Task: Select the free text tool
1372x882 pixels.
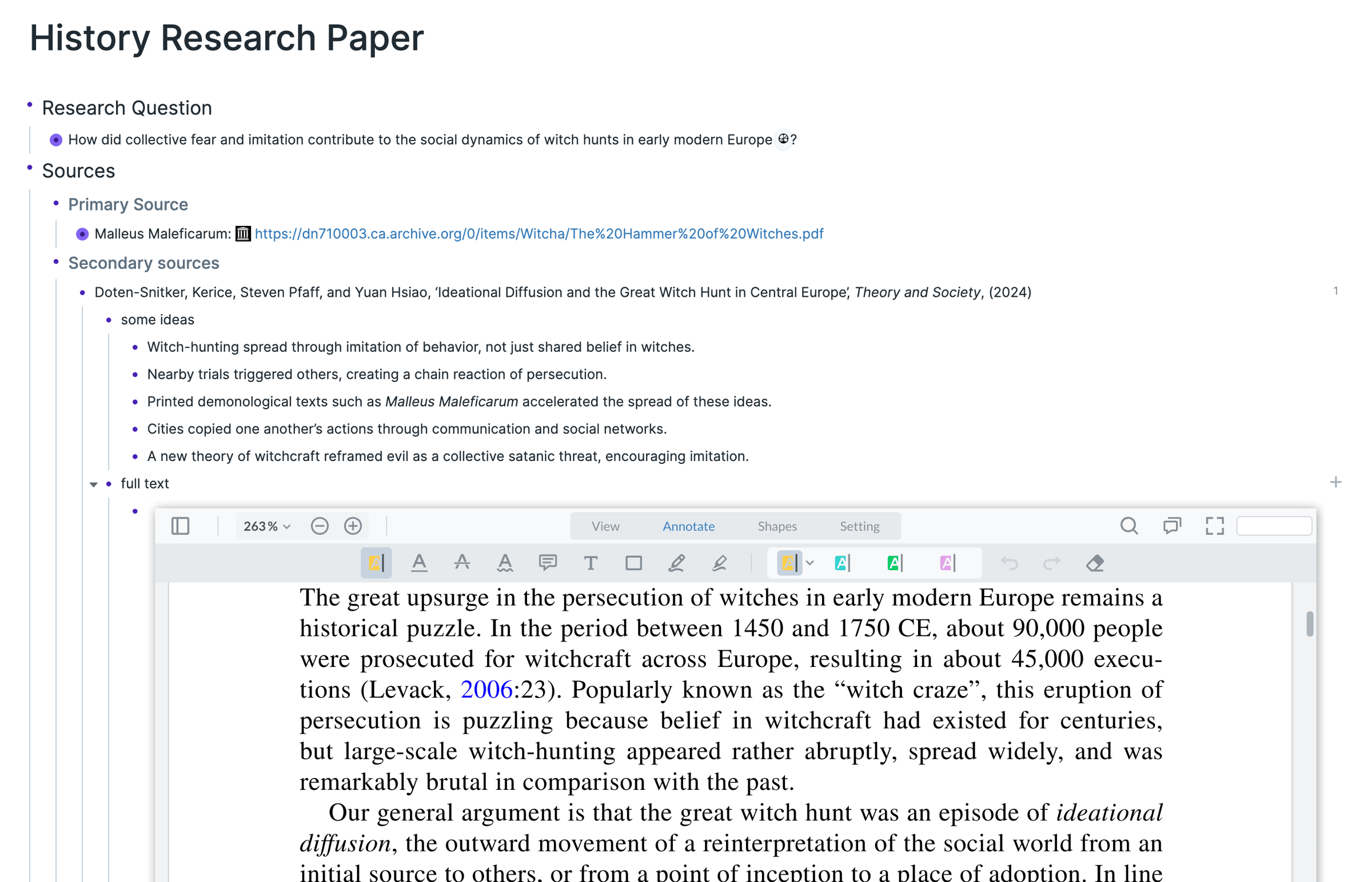Action: click(591, 563)
